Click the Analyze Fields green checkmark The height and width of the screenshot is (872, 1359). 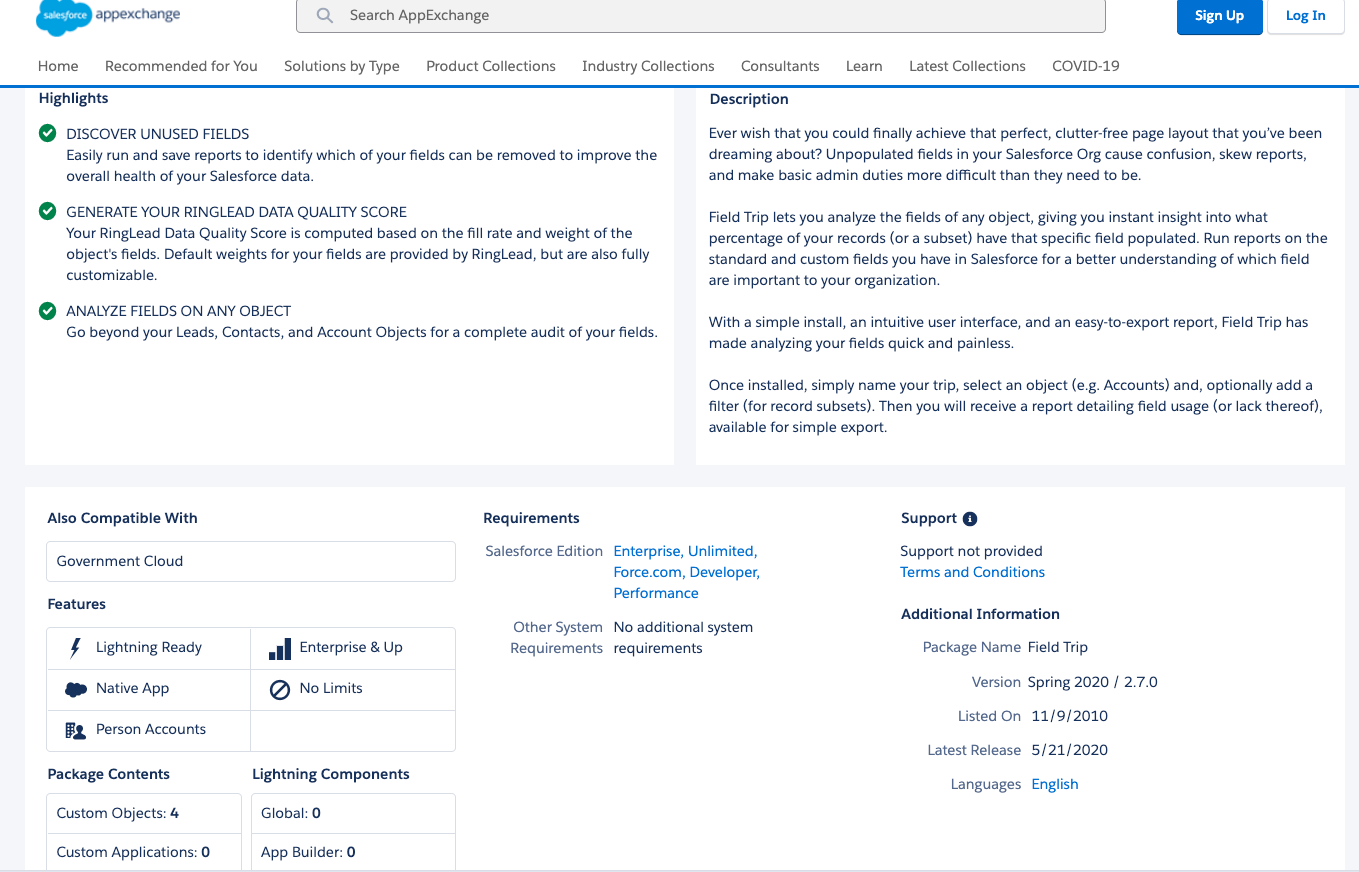(47, 311)
